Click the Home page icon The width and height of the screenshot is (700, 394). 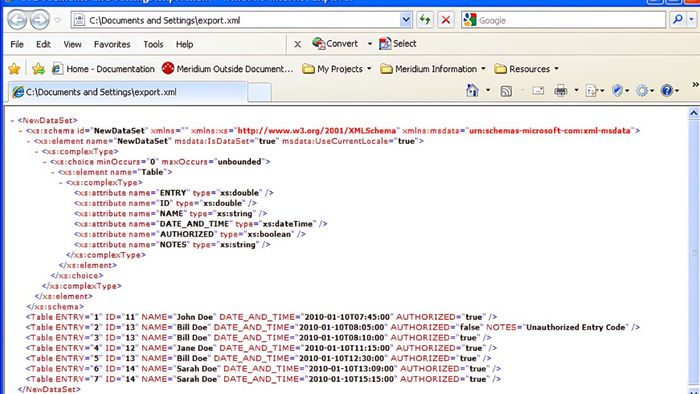(x=472, y=91)
